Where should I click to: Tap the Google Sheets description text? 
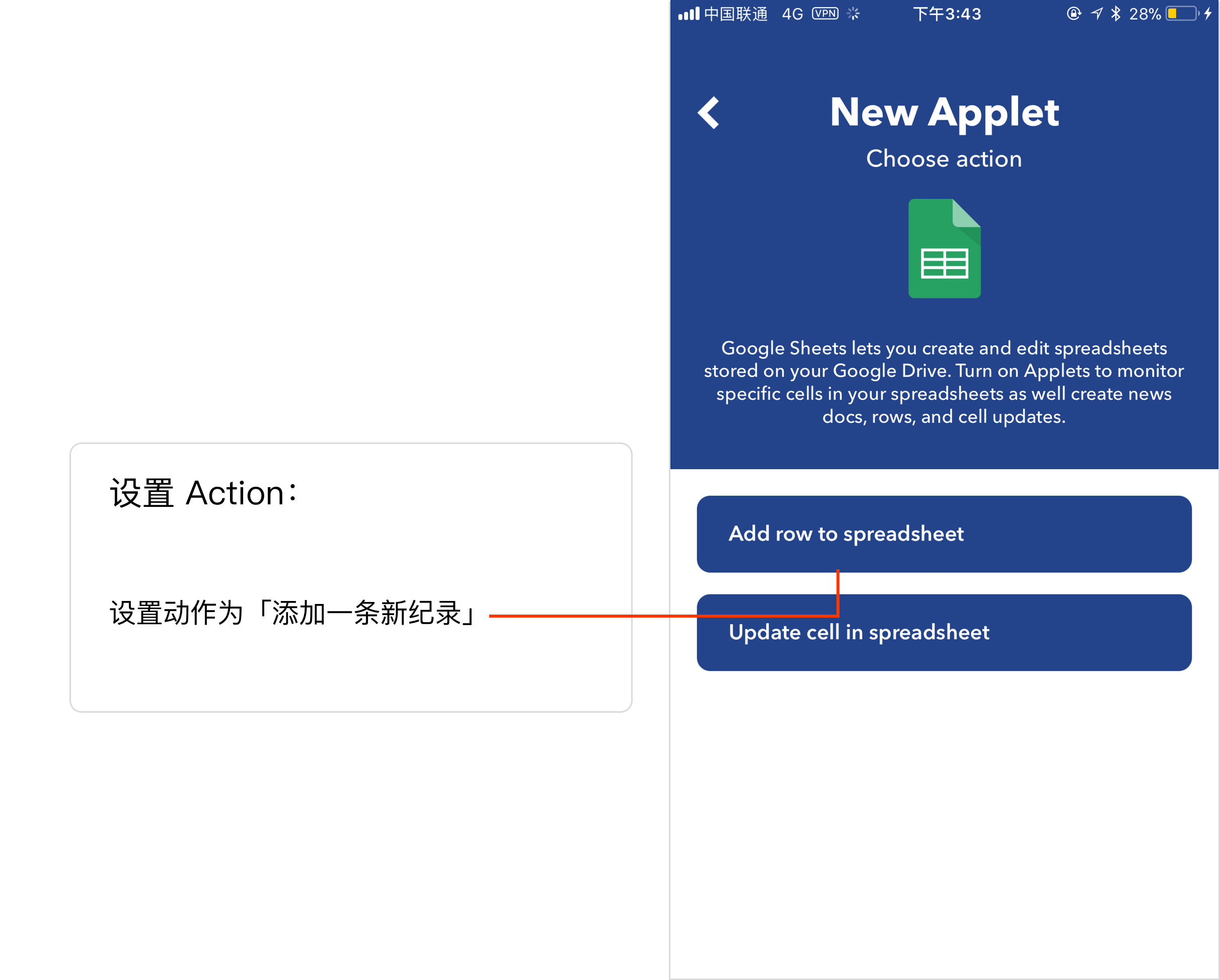[x=944, y=383]
